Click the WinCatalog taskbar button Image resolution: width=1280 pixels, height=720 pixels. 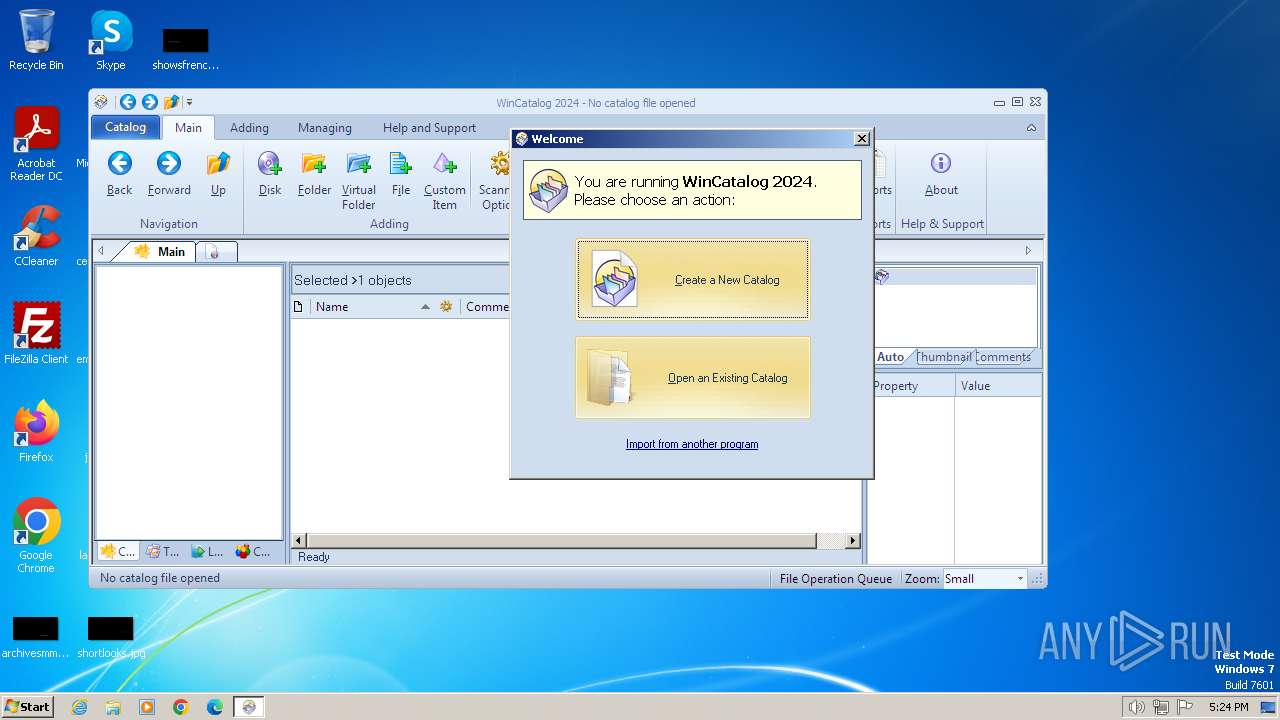click(x=249, y=707)
